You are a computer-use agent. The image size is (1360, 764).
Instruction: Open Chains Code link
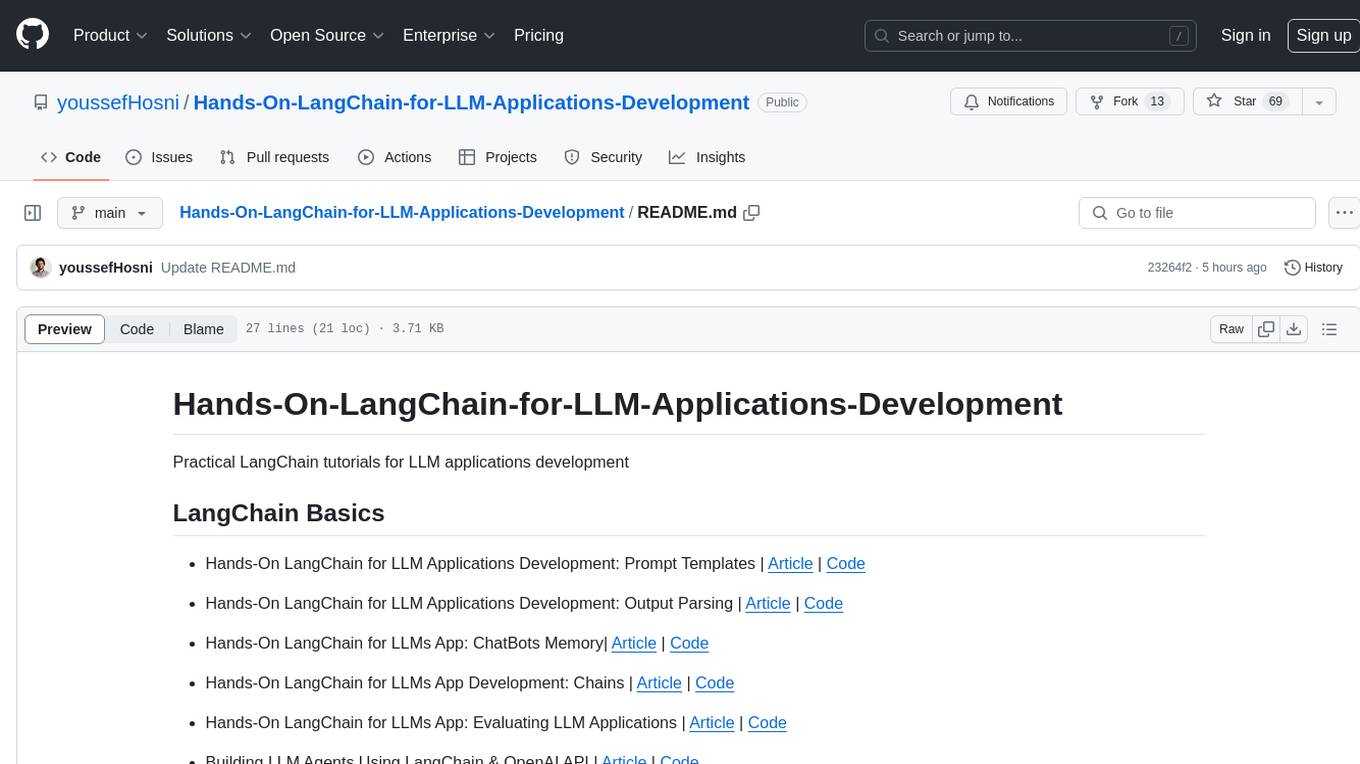coord(715,683)
